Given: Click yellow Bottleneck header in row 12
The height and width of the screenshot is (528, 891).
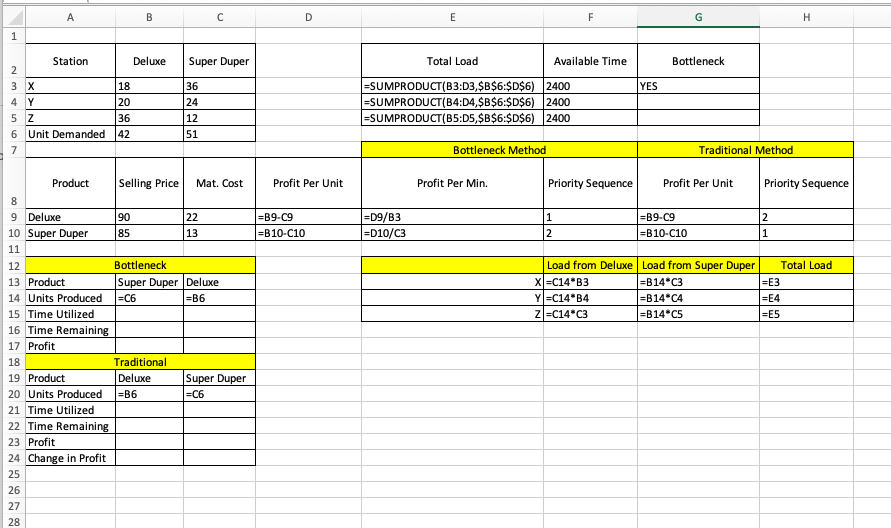Looking at the screenshot, I should pyautogui.click(x=140, y=265).
